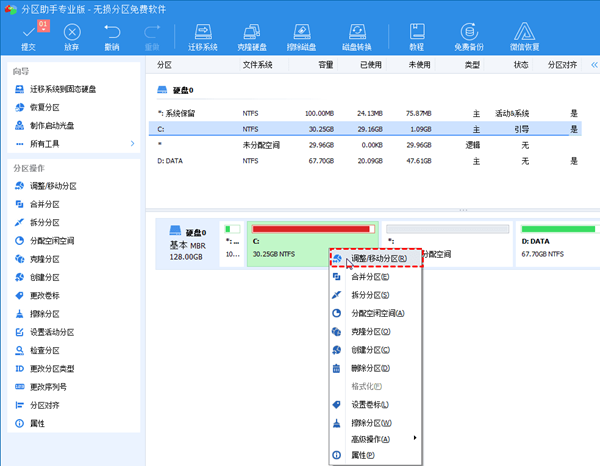The height and width of the screenshot is (466, 600).
Task: Select context menu item 擦除分区(W)
Action: point(375,423)
